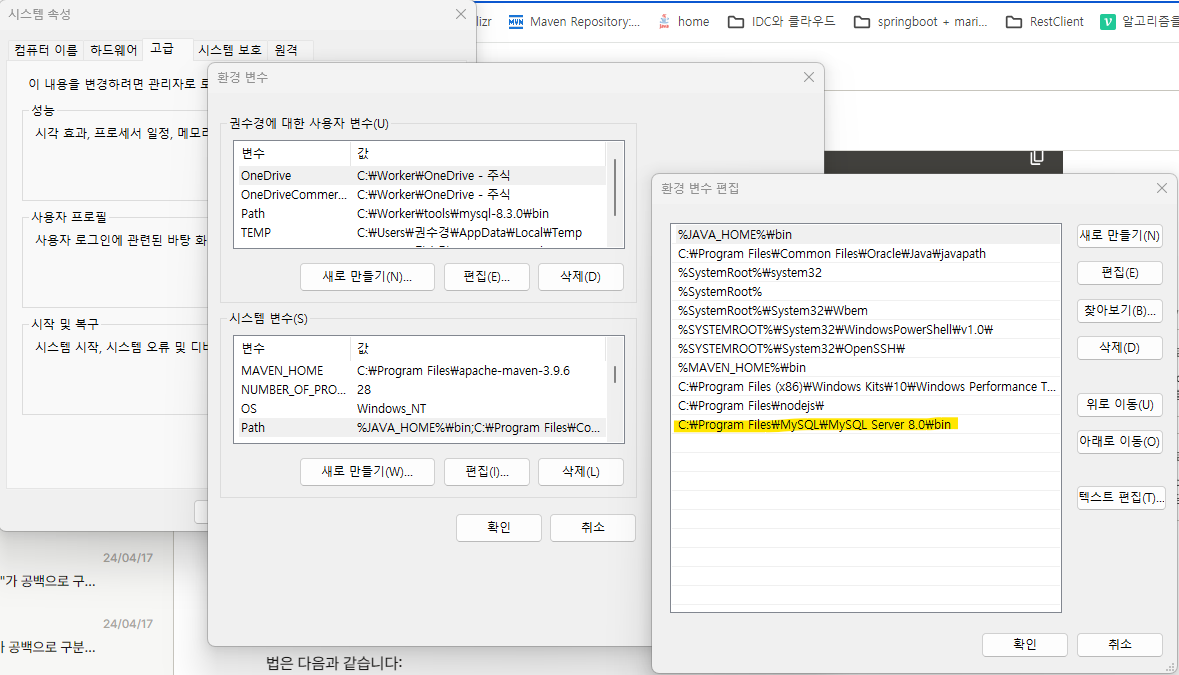Open the Maven Repository bookmark
Viewport: 1179px width, 675px height.
(x=574, y=22)
